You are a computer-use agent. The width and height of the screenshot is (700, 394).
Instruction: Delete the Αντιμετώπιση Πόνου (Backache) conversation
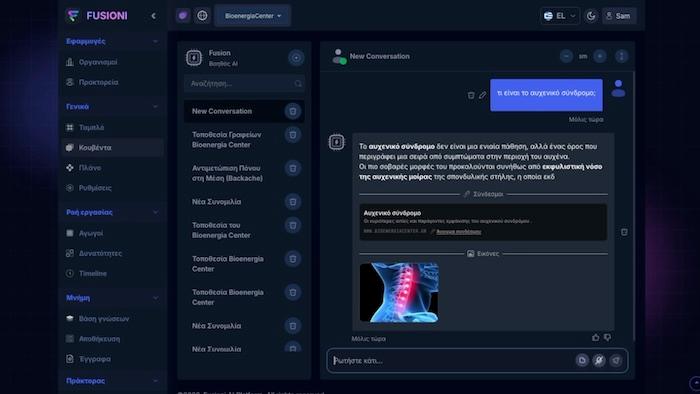pyautogui.click(x=293, y=168)
